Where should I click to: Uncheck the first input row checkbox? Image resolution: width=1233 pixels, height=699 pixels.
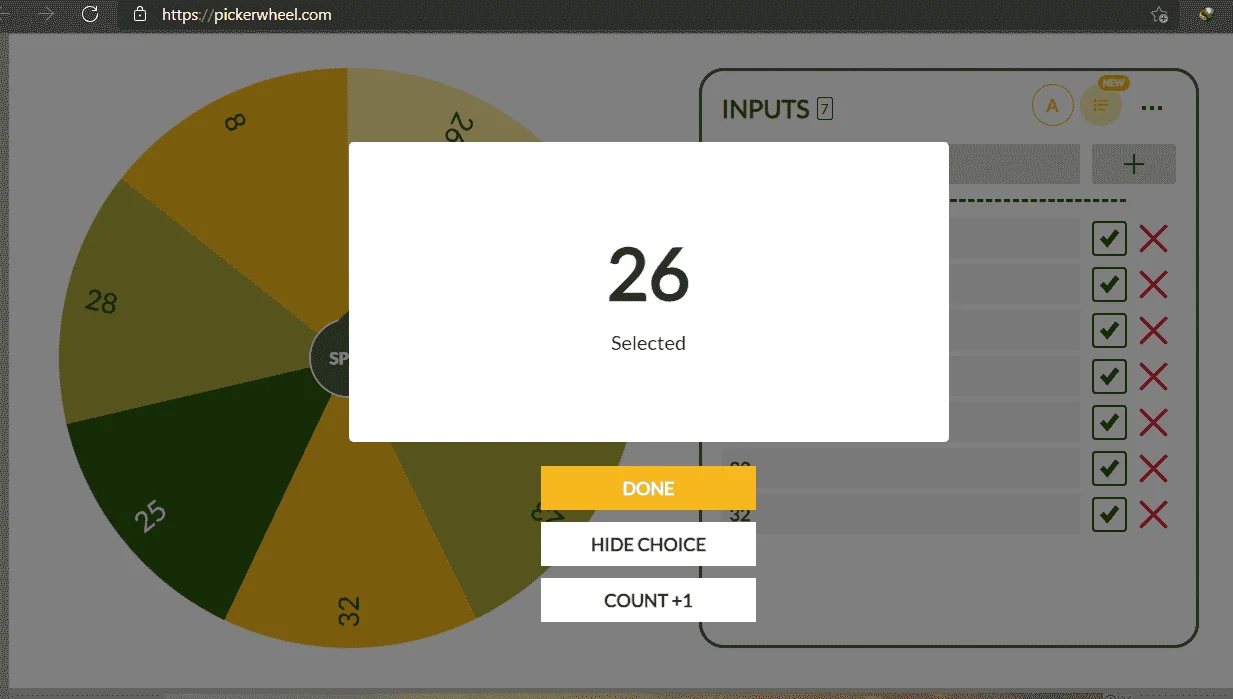[x=1109, y=239]
